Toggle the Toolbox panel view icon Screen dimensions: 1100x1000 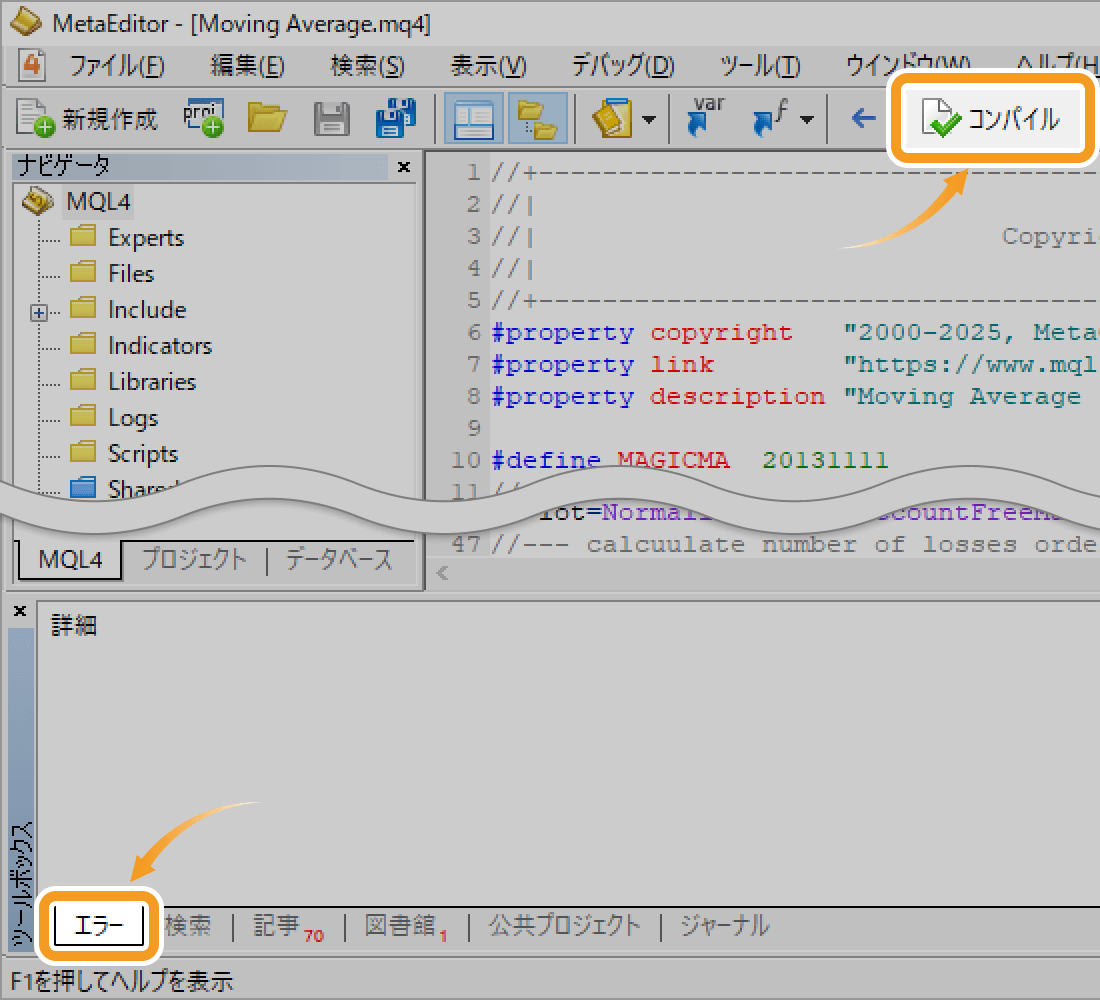[537, 119]
